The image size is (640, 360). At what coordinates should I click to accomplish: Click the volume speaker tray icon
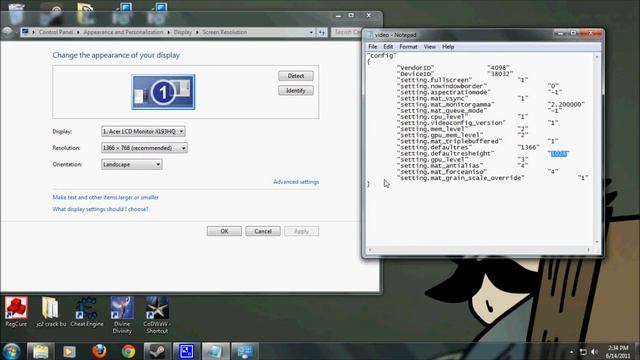coord(594,352)
